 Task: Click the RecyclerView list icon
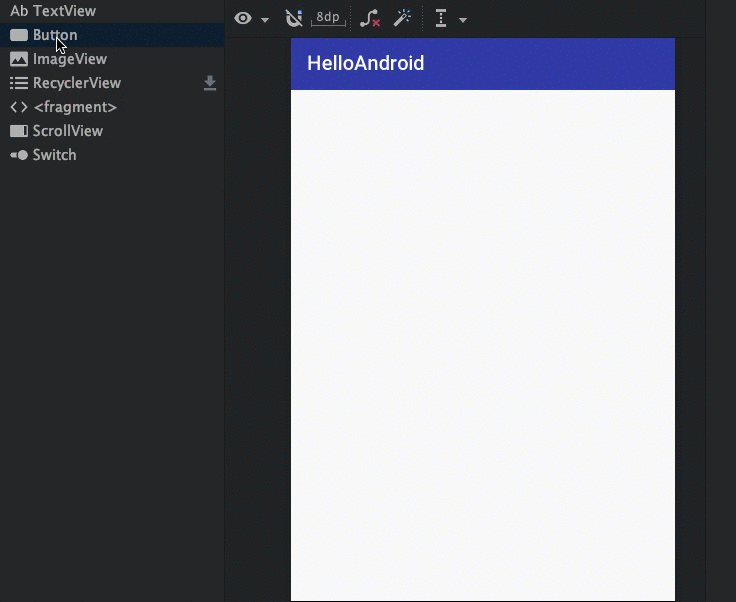click(19, 83)
